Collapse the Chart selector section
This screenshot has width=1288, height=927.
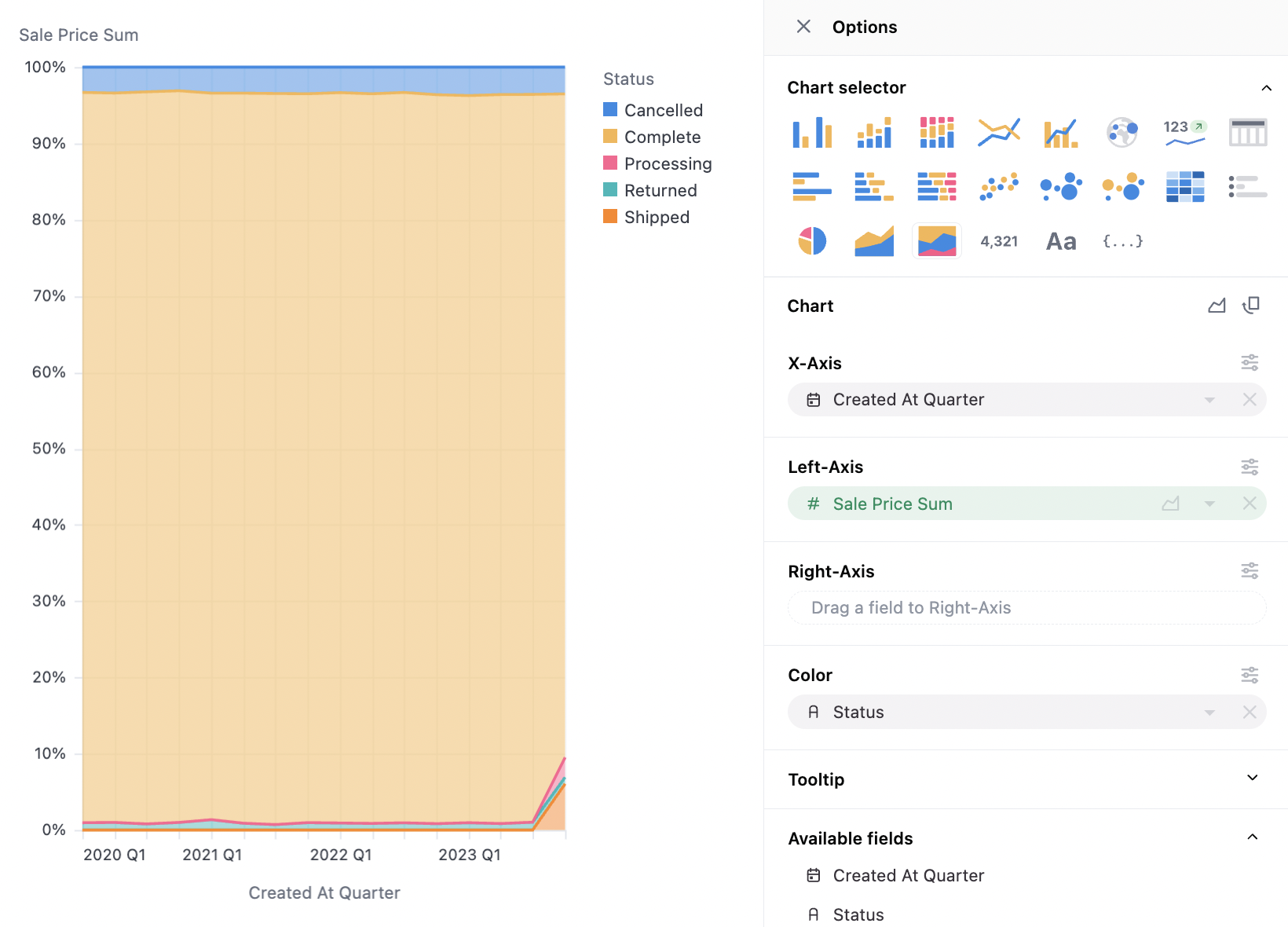pos(1266,88)
